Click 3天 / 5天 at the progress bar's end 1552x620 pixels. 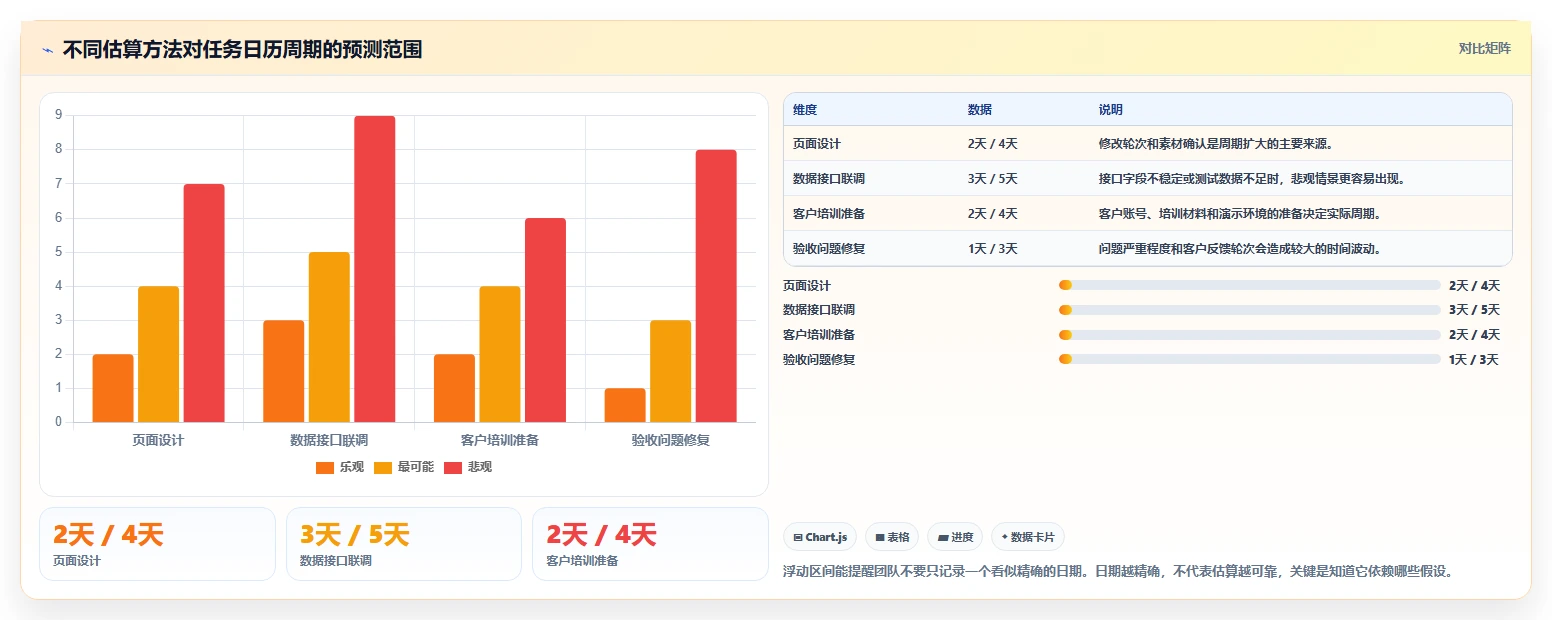pos(1474,310)
